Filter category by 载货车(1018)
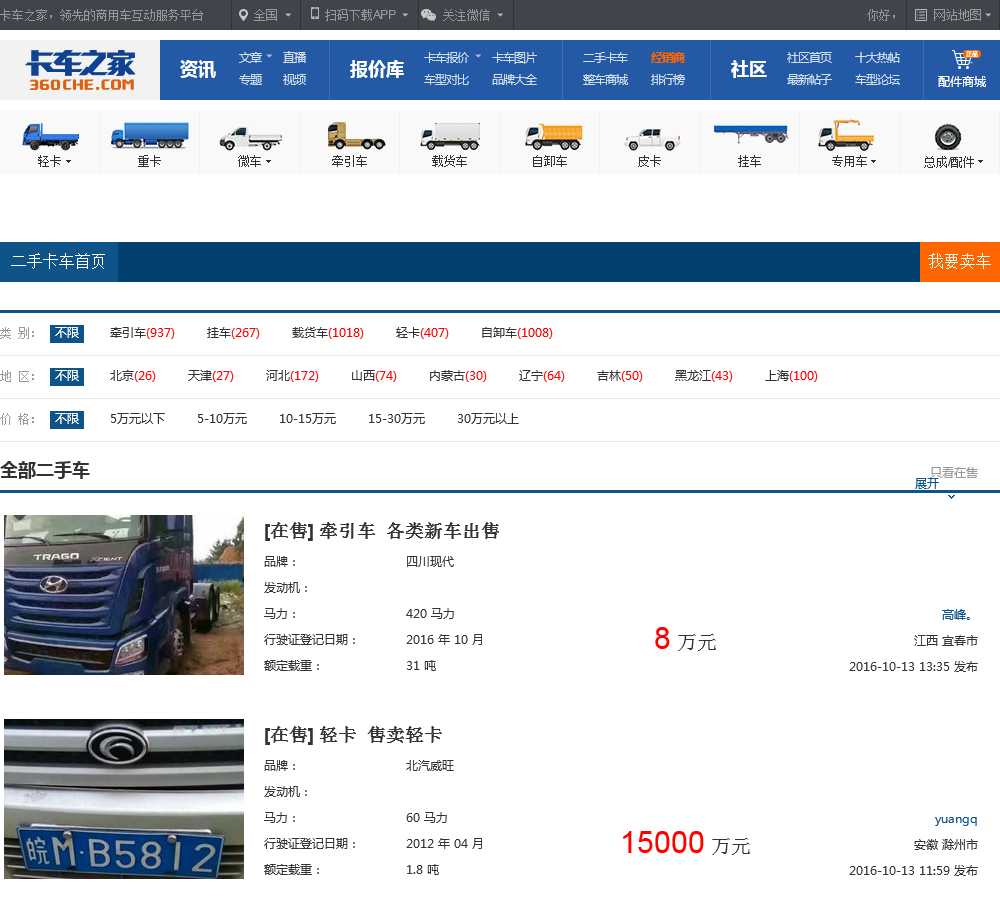This screenshot has width=1000, height=909. tap(328, 333)
